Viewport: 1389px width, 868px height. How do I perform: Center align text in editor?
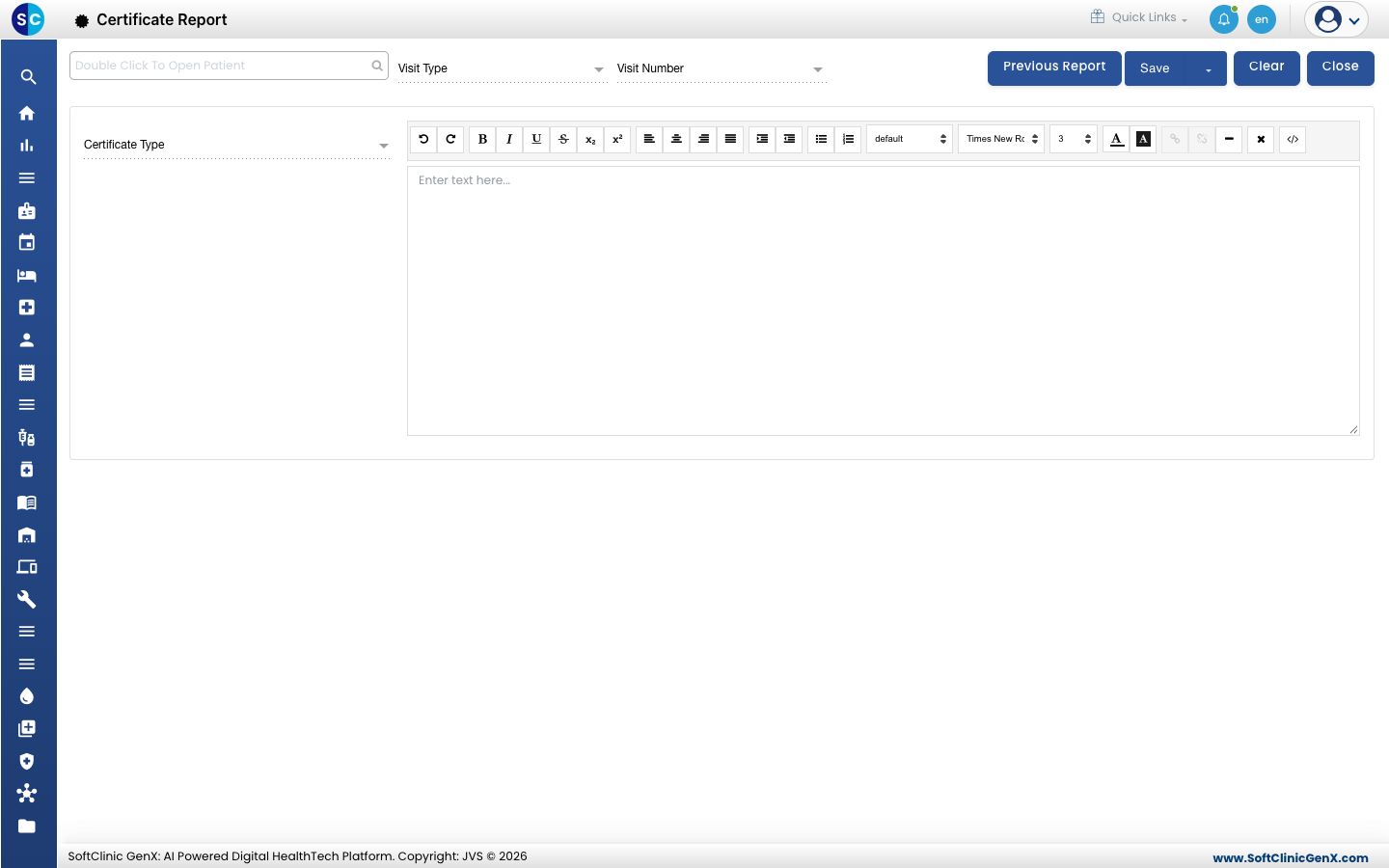pyautogui.click(x=676, y=139)
